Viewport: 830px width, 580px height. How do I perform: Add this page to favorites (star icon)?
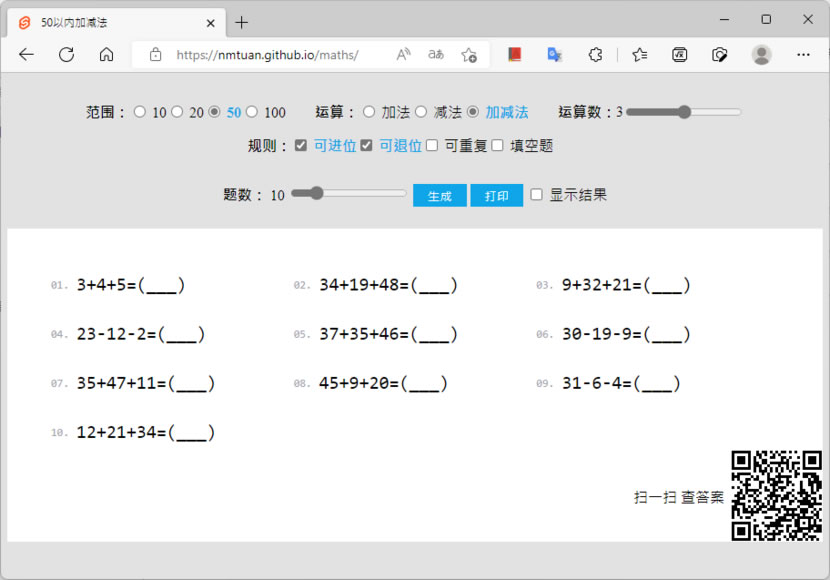[x=469, y=55]
